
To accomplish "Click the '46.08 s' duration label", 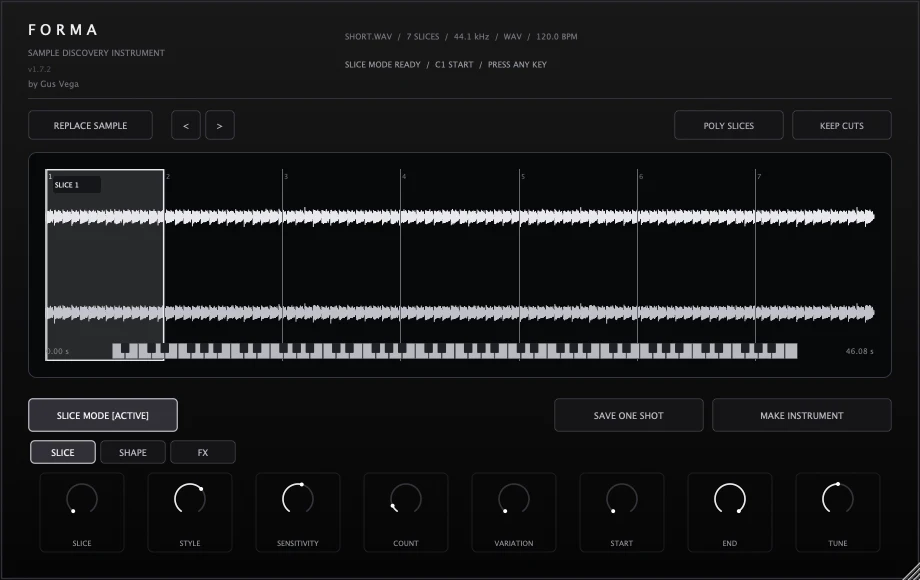I will (860, 351).
